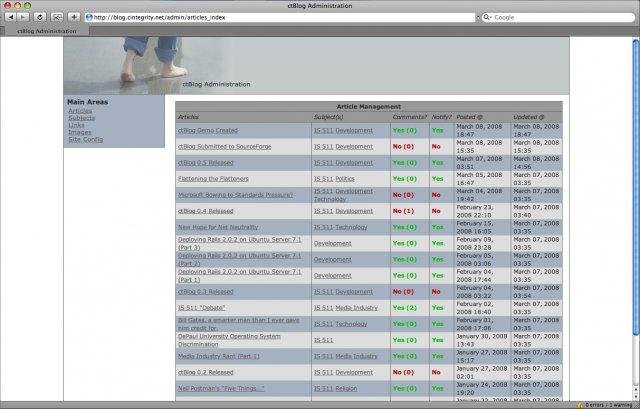Open the Flattening the Flatteners article
This screenshot has width=640, height=409.
213,179
